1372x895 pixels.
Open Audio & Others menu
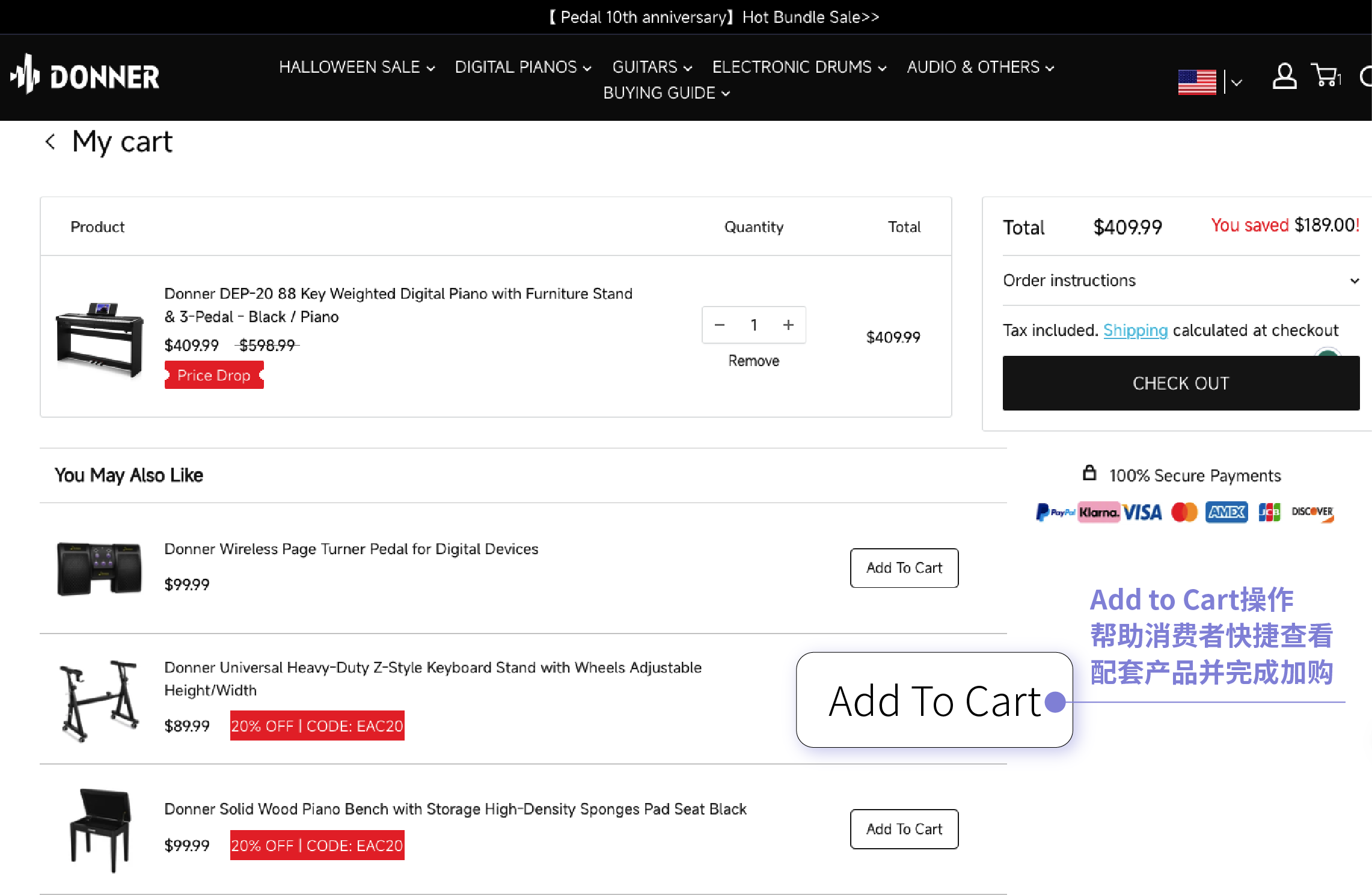click(980, 67)
